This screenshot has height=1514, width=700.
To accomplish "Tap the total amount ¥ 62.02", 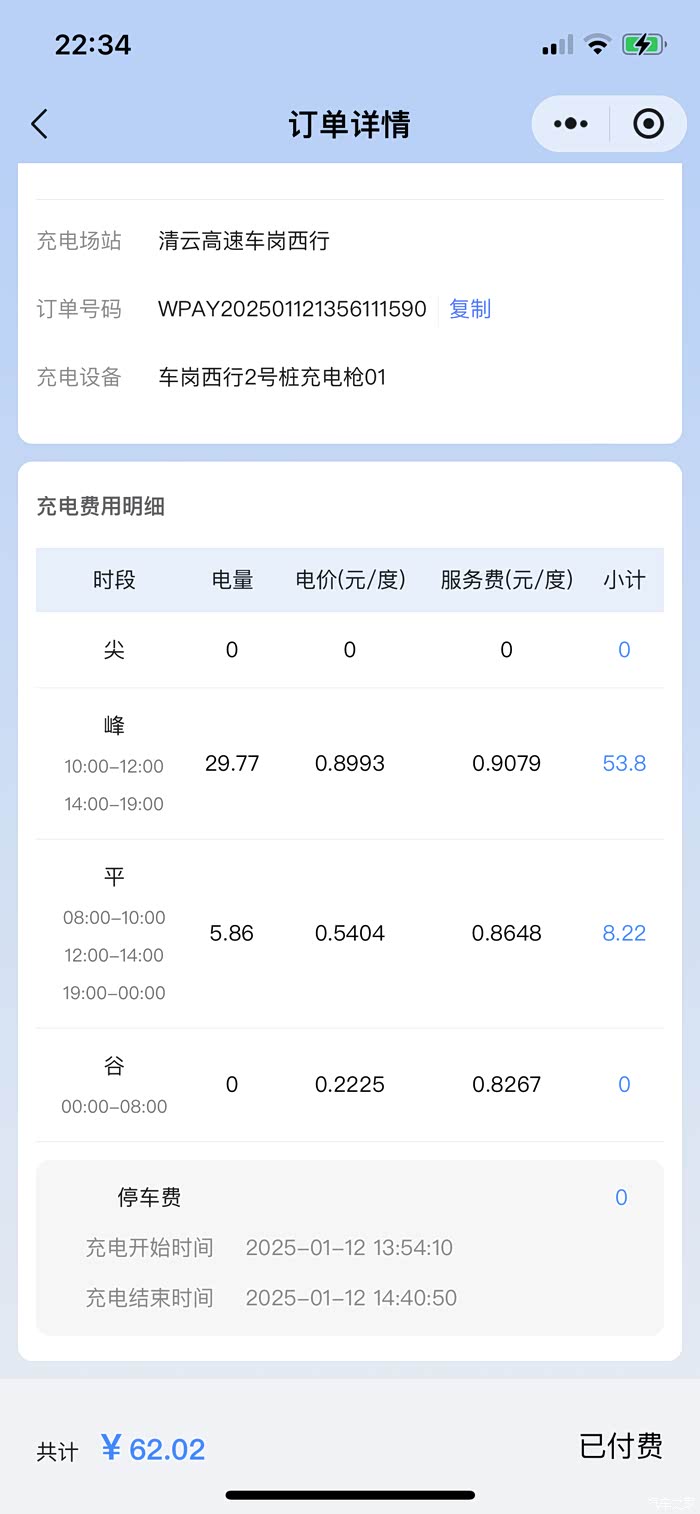I will [x=153, y=1449].
